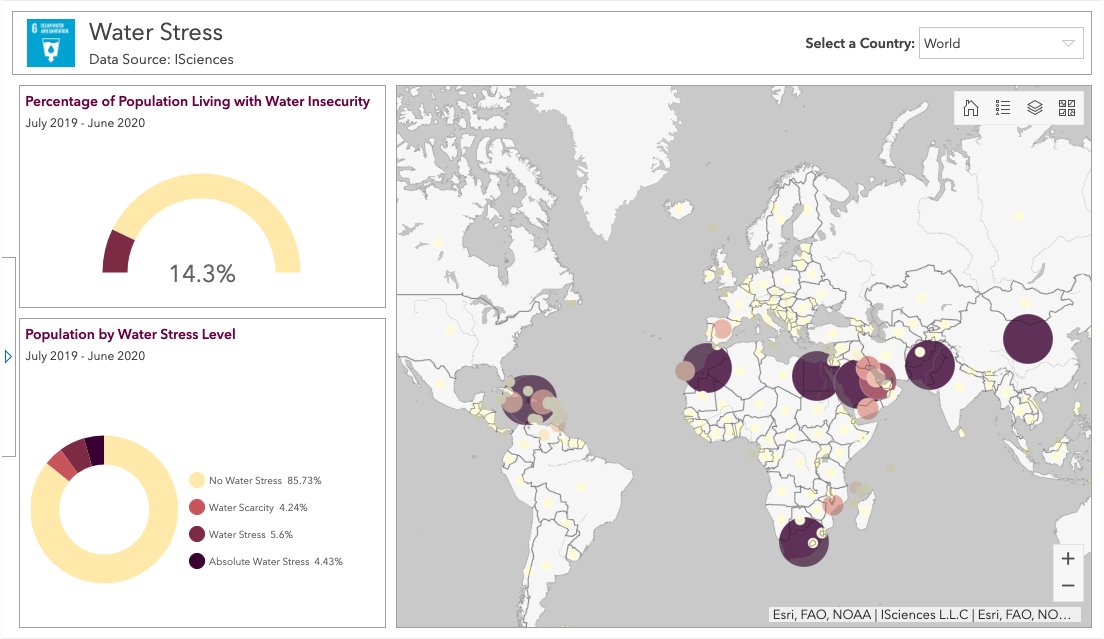
Task: Click the zoom out button on the map
Action: pyautogui.click(x=1068, y=587)
